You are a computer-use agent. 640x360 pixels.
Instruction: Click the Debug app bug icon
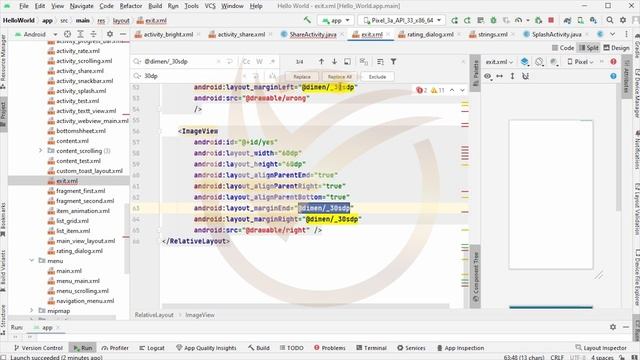[493, 20]
